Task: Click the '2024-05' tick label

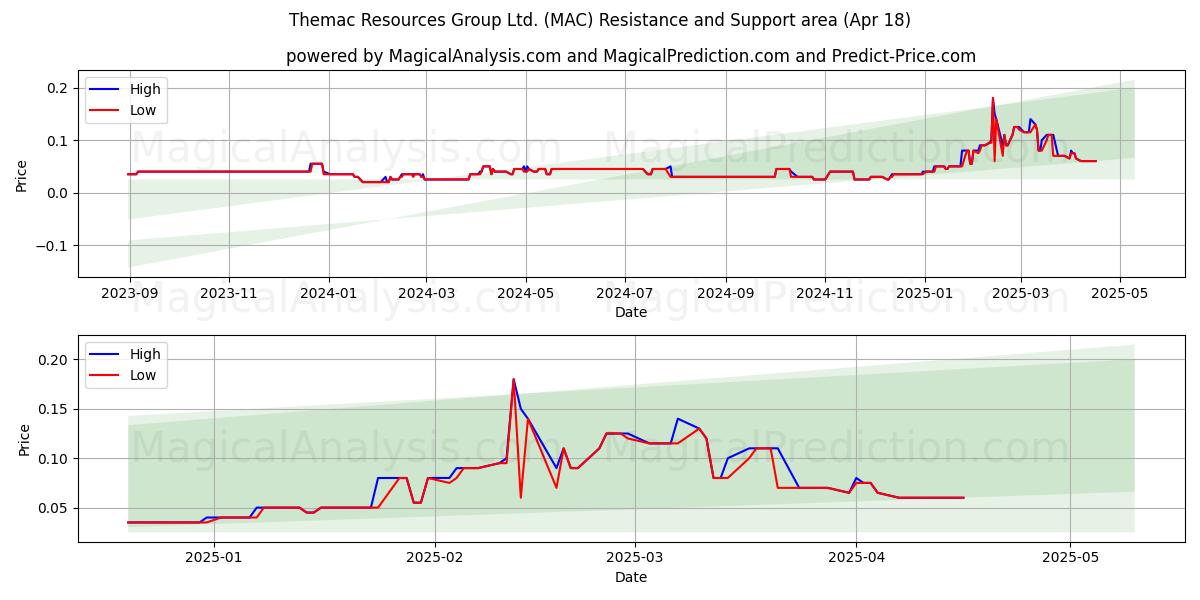Action: 526,293
